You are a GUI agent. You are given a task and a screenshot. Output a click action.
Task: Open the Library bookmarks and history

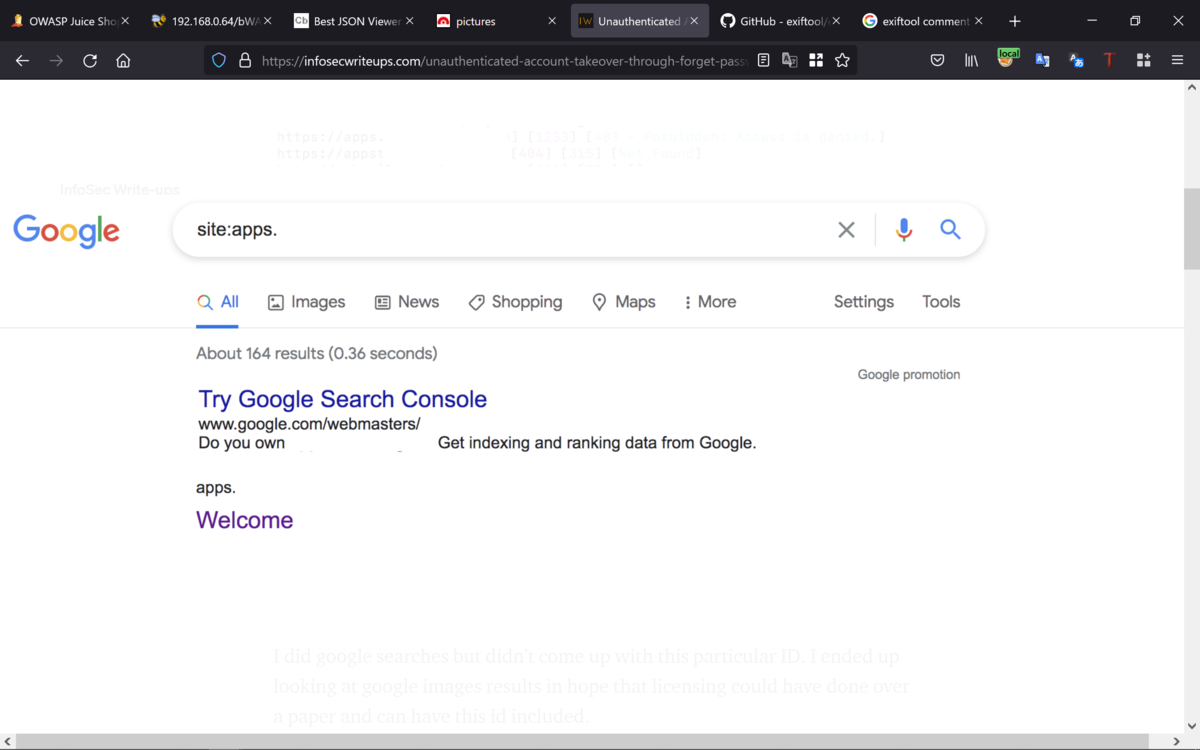coord(971,61)
